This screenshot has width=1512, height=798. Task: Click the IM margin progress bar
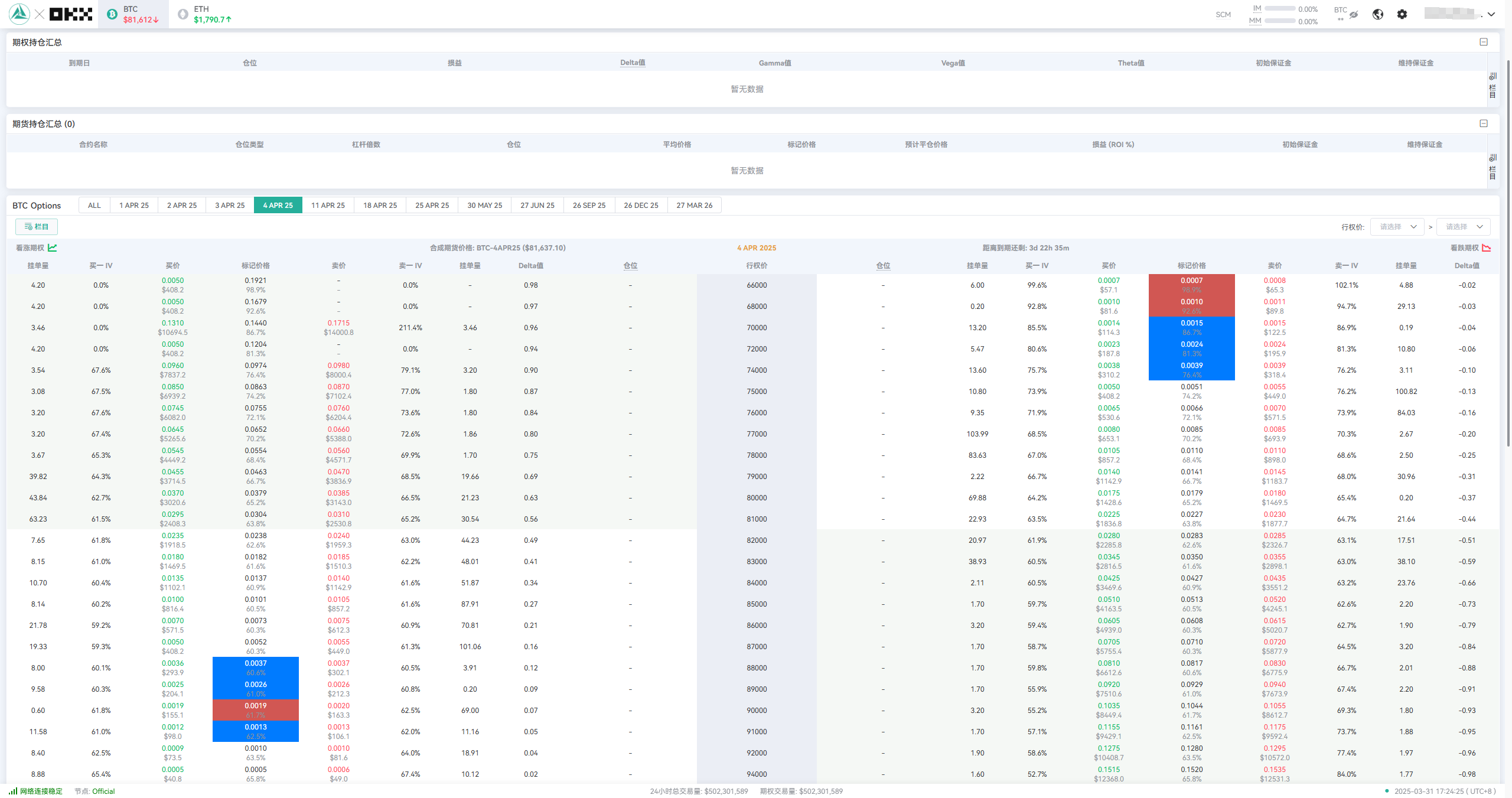click(x=1280, y=9)
